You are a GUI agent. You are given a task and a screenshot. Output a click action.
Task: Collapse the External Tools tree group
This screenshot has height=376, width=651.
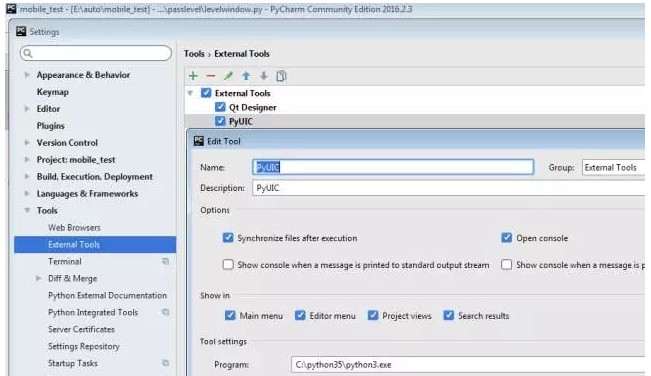click(191, 93)
